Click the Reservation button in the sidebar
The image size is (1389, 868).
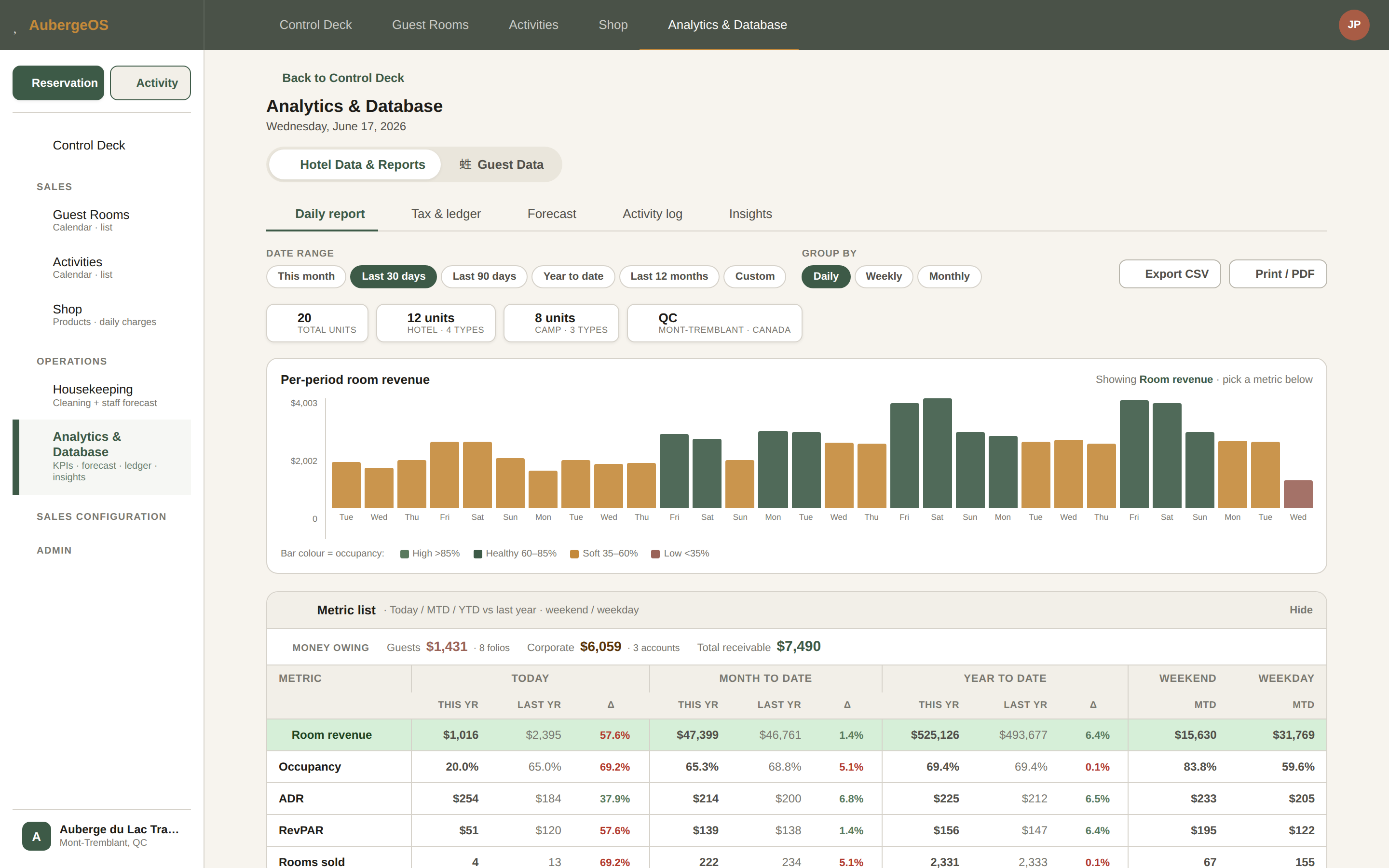click(x=58, y=82)
